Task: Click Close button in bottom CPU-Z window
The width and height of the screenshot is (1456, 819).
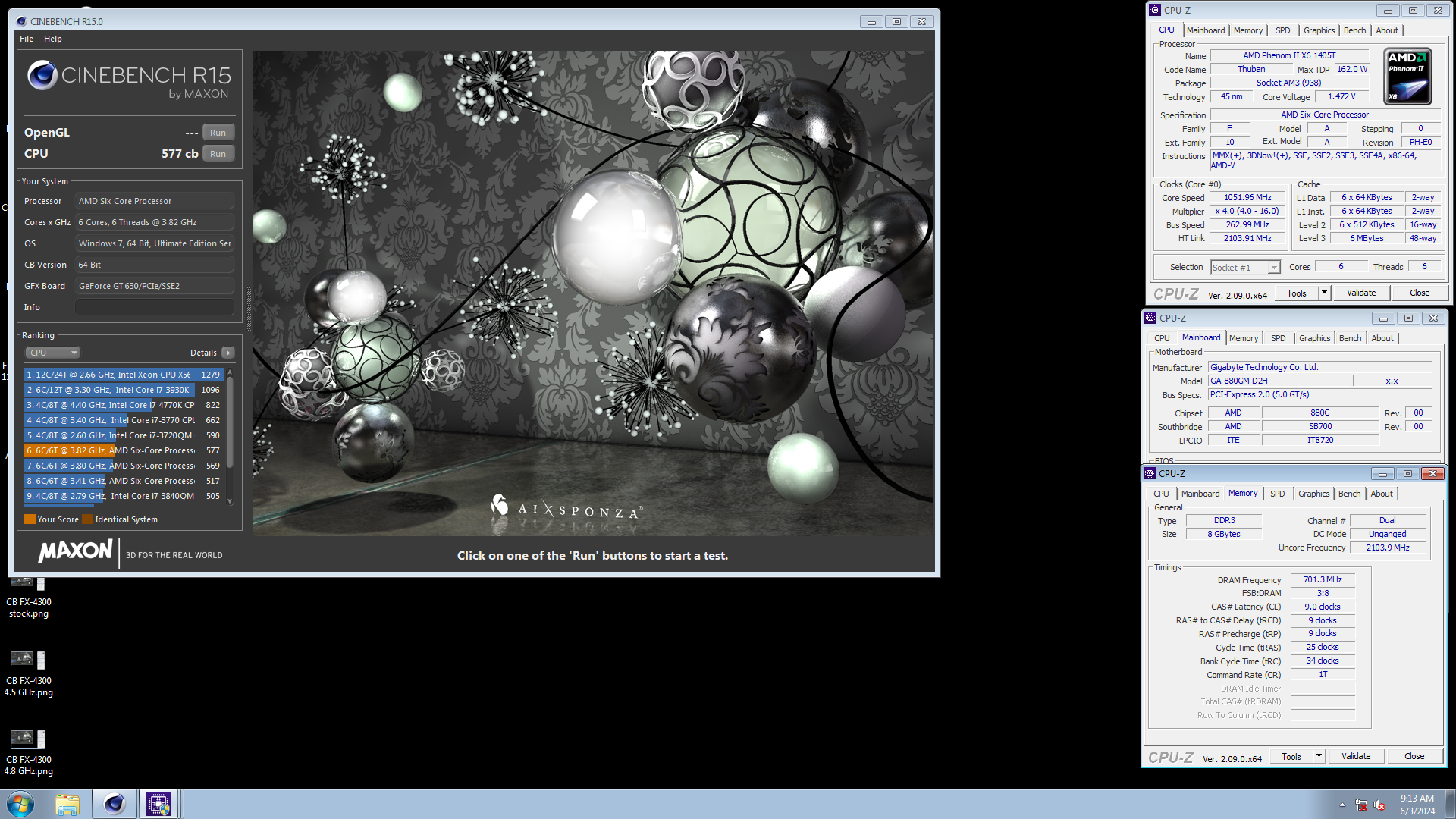Action: 1414,756
